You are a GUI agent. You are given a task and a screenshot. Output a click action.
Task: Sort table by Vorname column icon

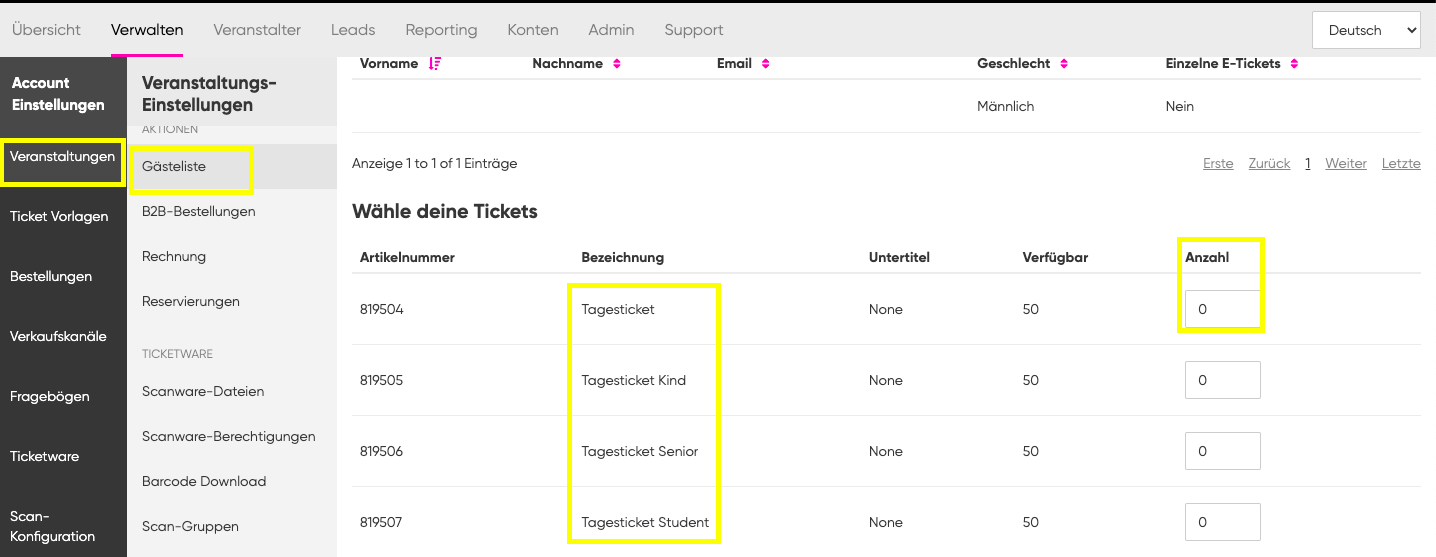[x=434, y=64]
